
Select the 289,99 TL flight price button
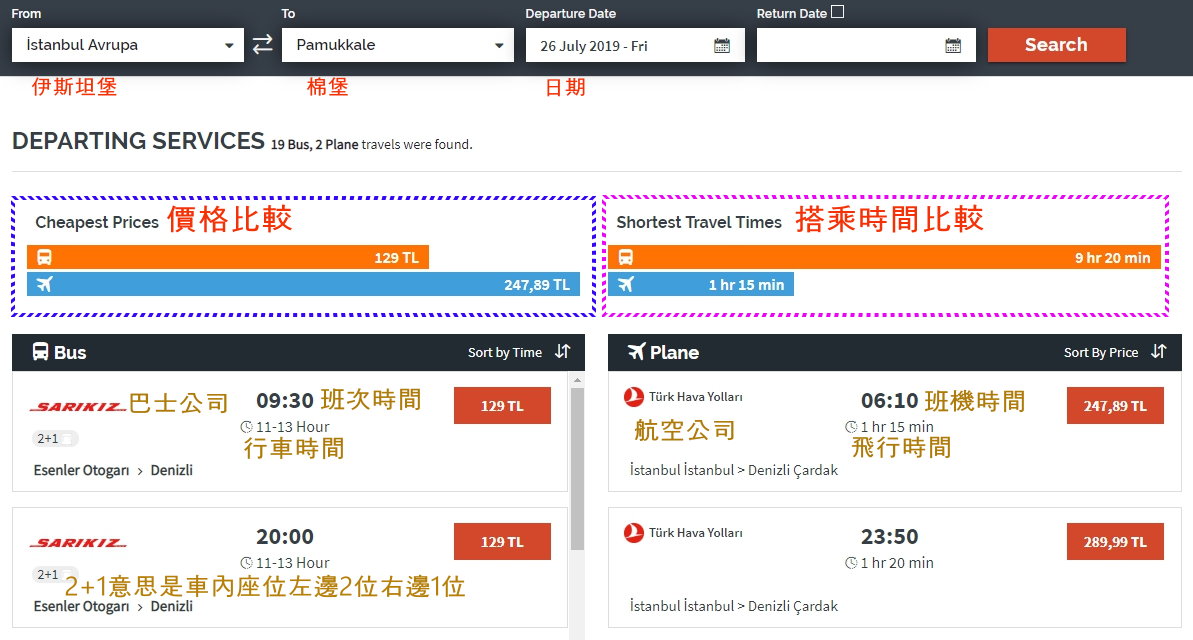coord(1115,542)
